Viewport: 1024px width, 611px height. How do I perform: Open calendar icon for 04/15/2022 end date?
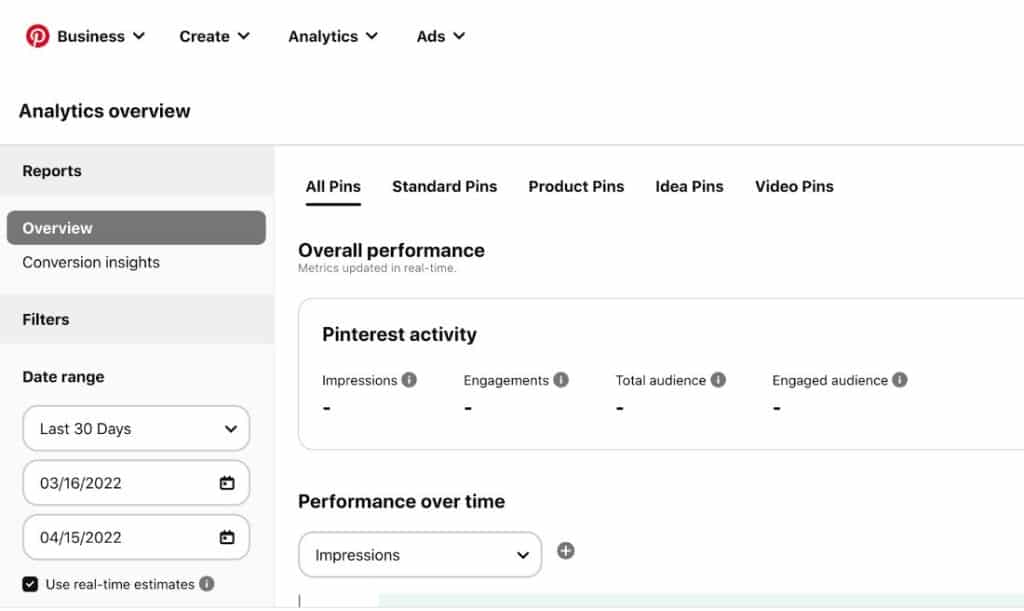(x=227, y=537)
